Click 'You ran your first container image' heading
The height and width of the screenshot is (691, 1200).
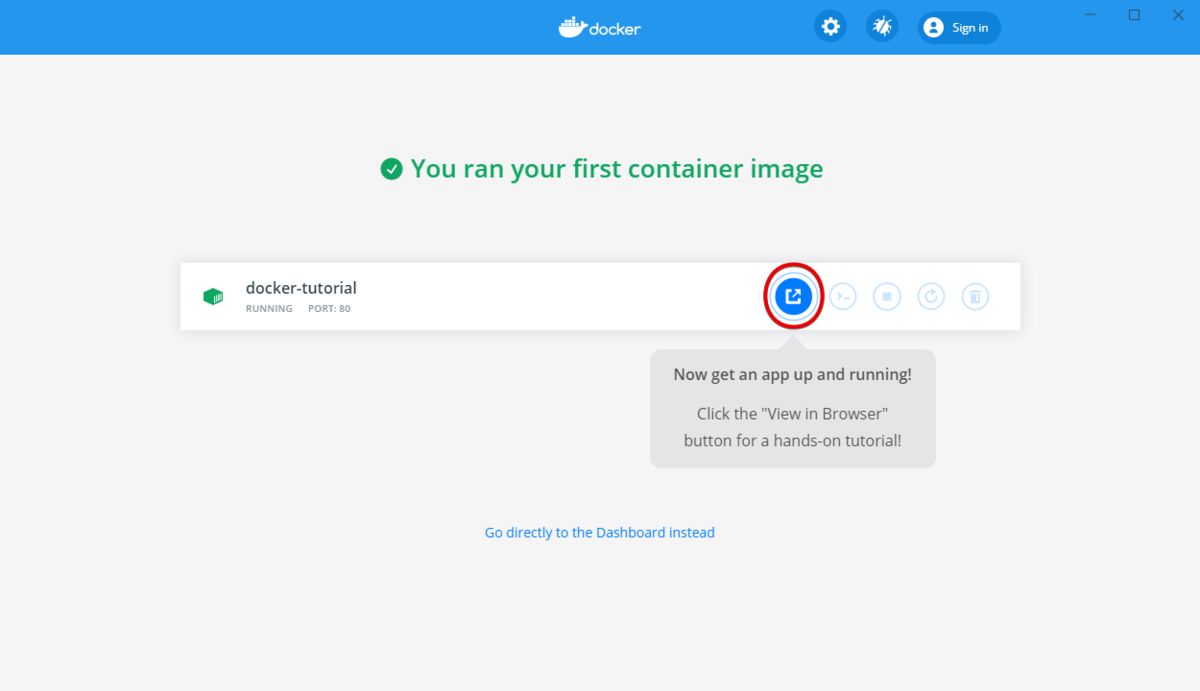(x=617, y=169)
